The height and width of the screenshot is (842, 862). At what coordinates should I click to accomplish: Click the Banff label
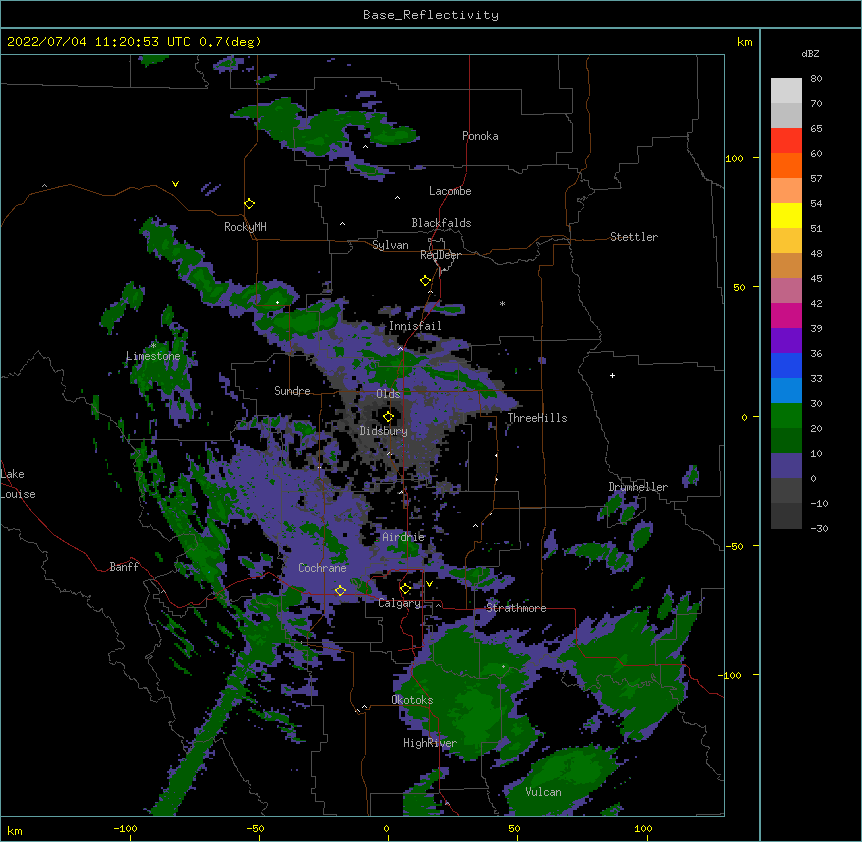[x=124, y=567]
